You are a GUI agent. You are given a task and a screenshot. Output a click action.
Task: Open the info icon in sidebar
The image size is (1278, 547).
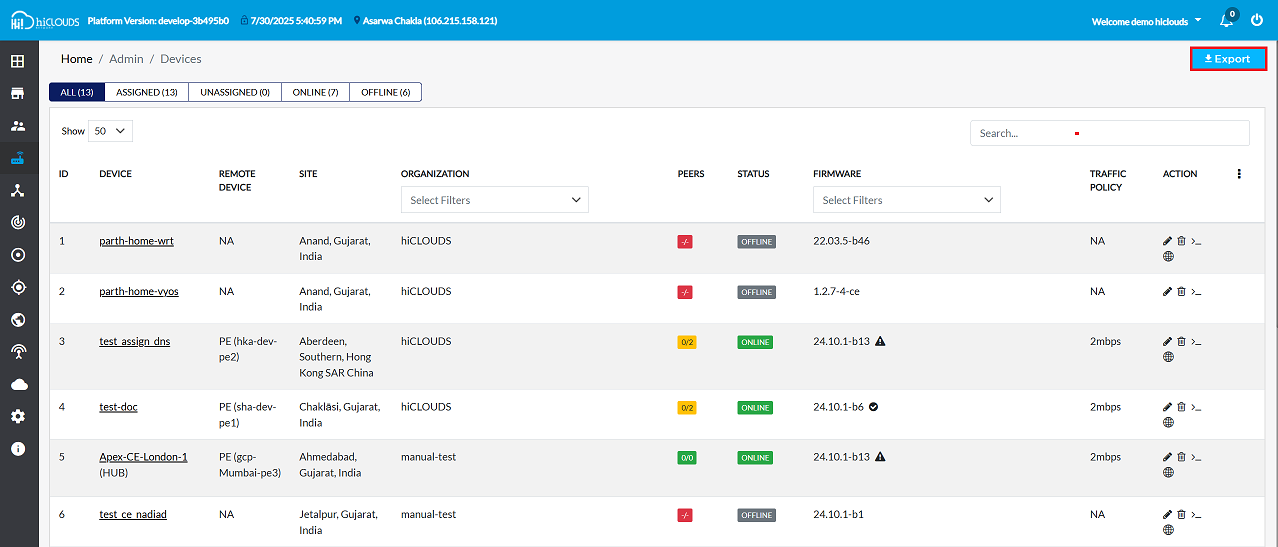point(18,448)
